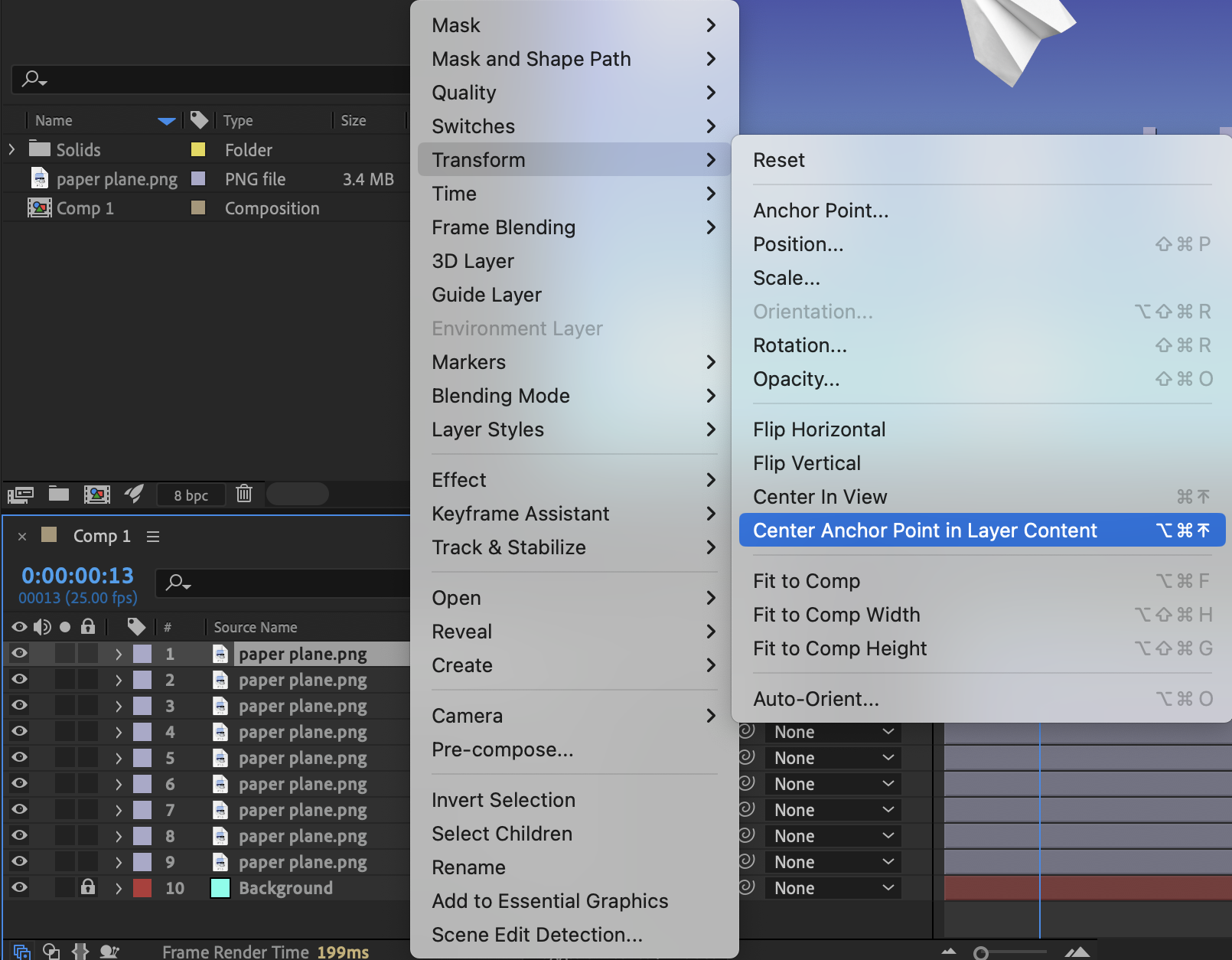Screen dimensions: 1232x960
Task: Toggle visibility of layer 2
Action: [19, 679]
